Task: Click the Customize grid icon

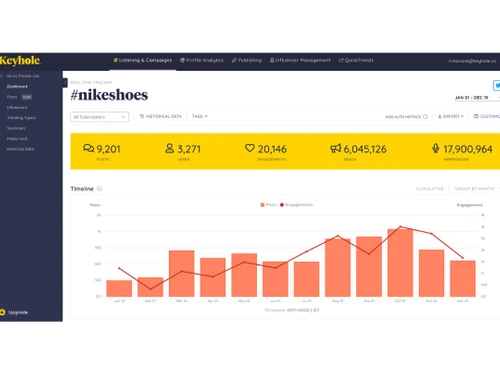Action: click(x=476, y=116)
